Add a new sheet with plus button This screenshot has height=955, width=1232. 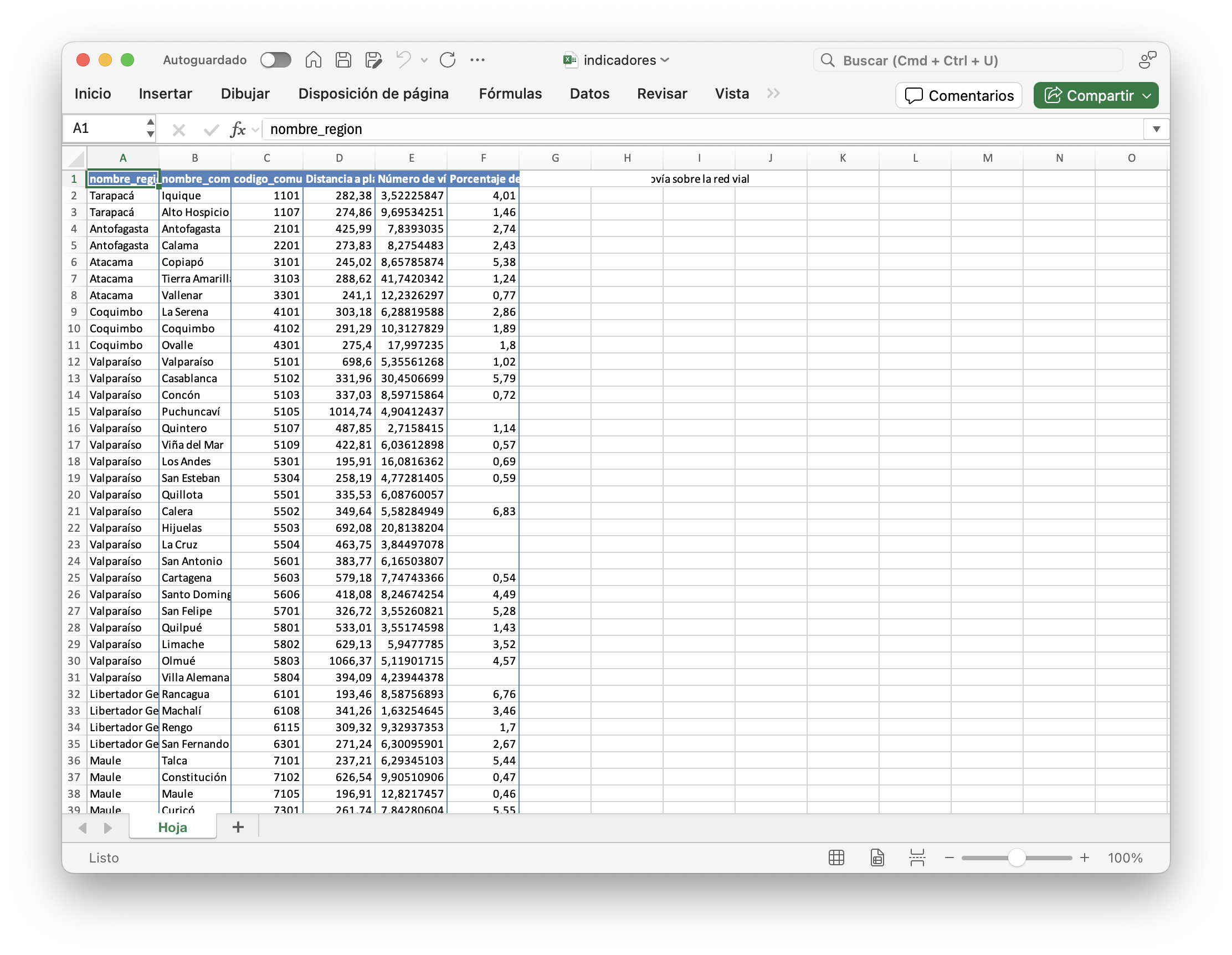click(x=238, y=827)
